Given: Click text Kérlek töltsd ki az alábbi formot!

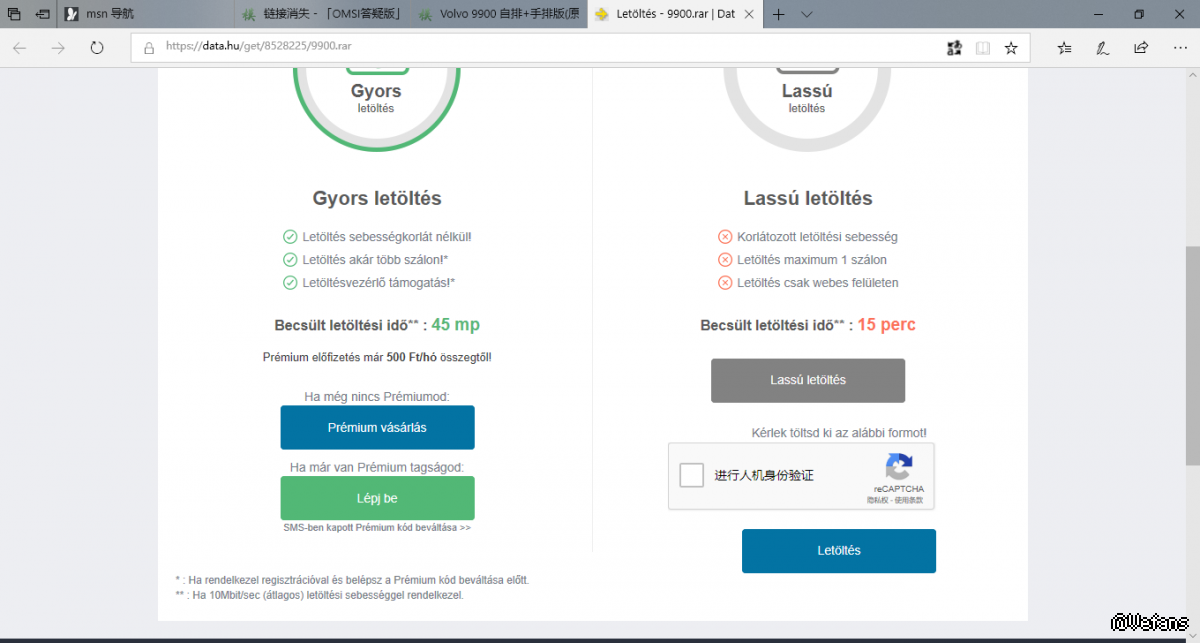Looking at the screenshot, I should 839,433.
